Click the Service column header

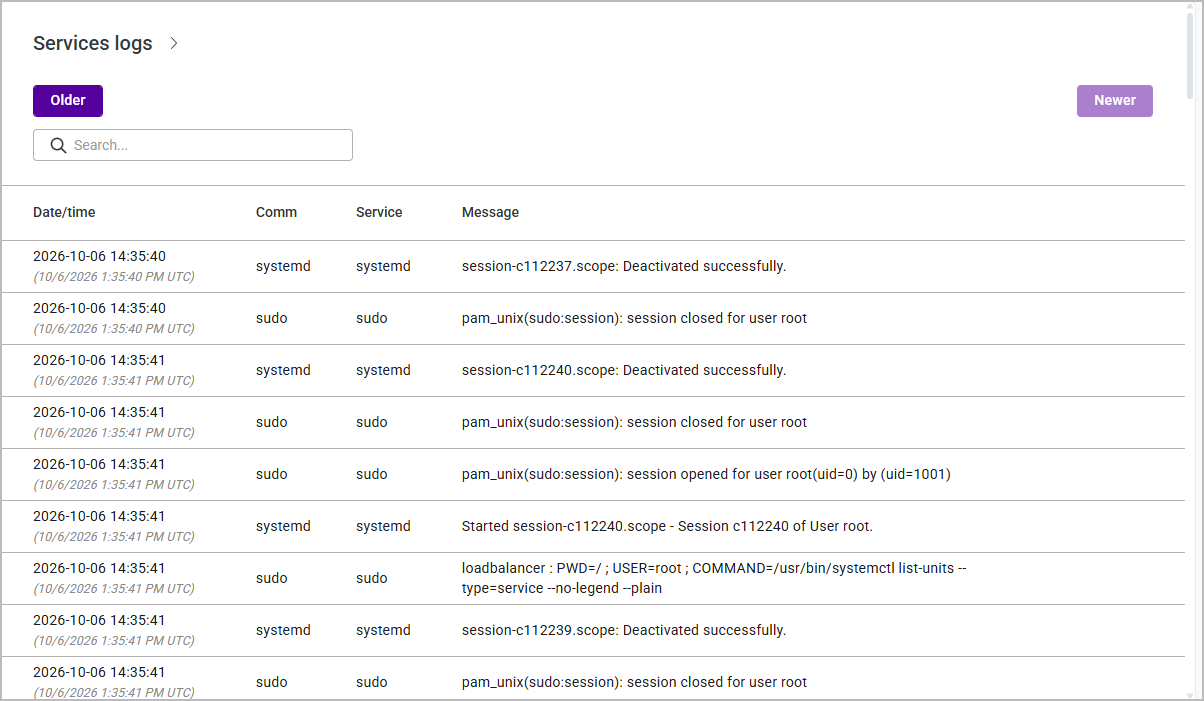coord(379,212)
